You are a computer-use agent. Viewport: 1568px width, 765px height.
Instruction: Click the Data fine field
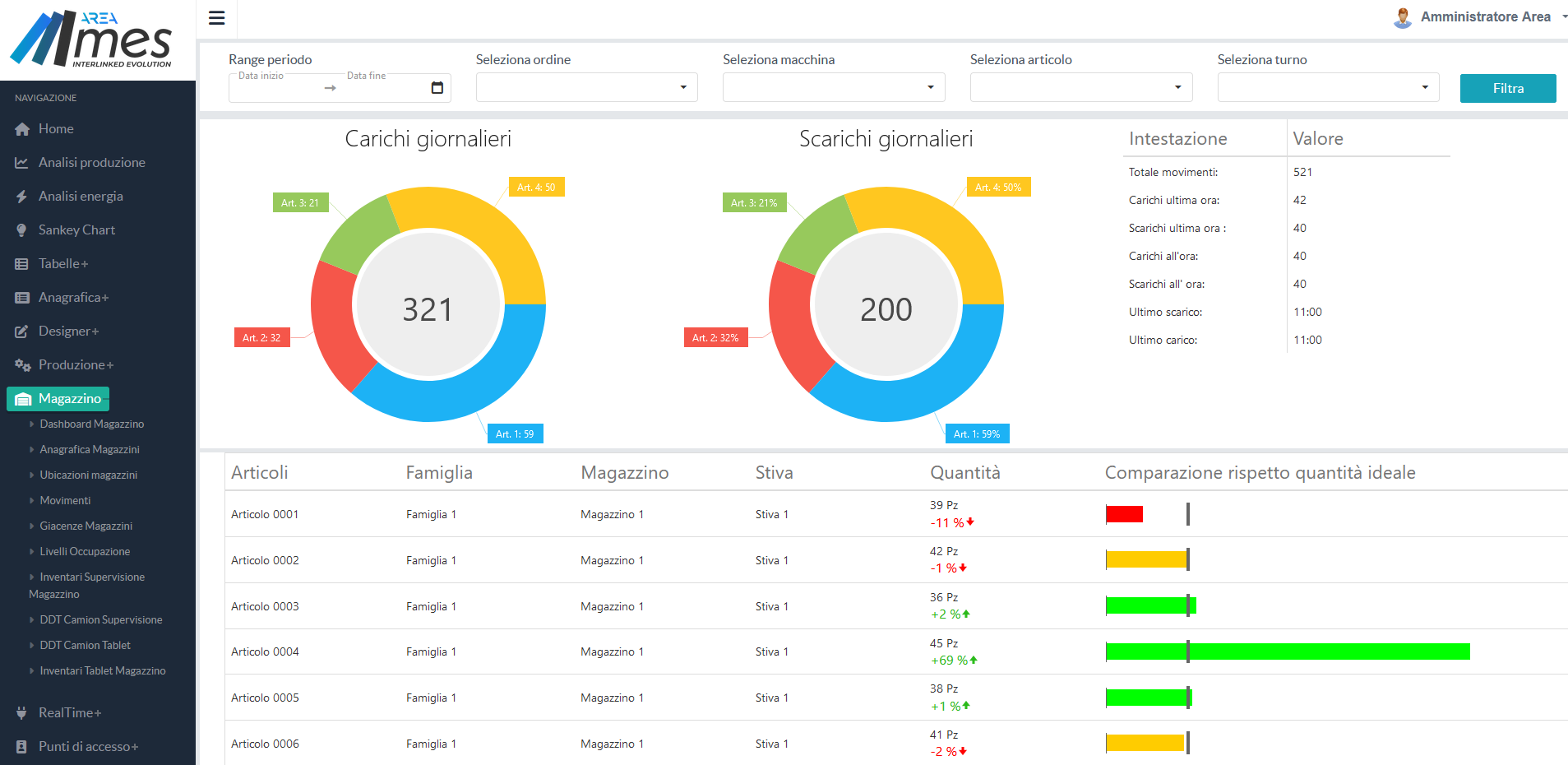(382, 87)
